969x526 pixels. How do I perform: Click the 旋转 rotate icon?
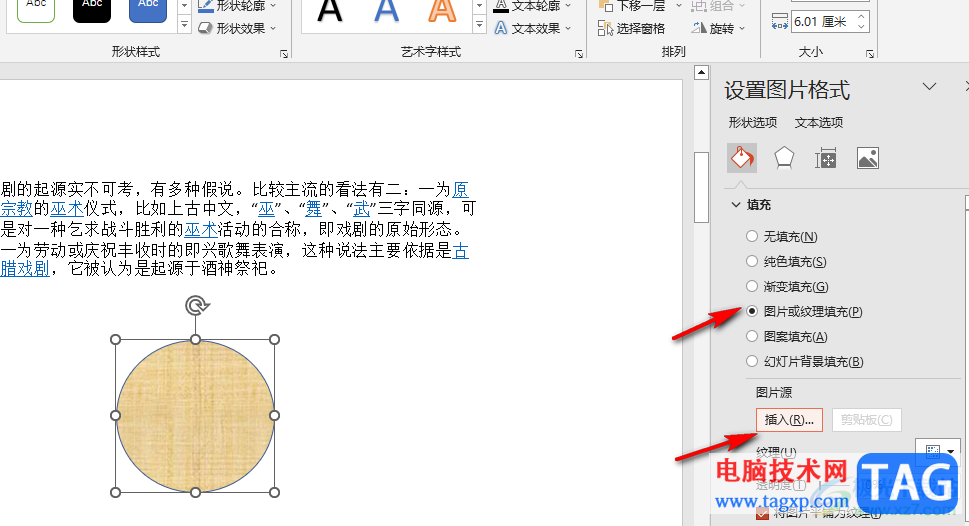coord(699,28)
